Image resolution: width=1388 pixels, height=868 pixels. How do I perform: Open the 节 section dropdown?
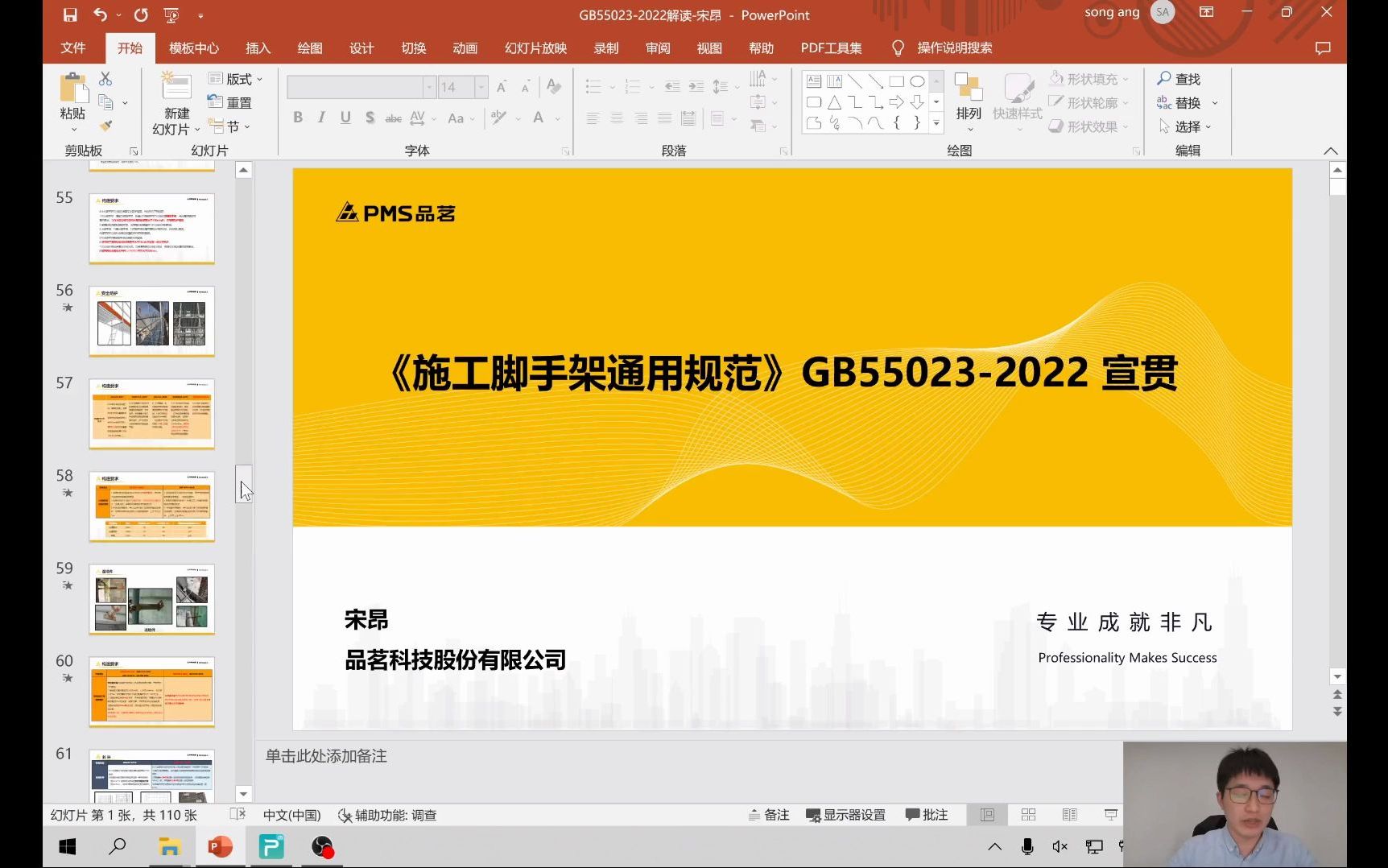tap(229, 126)
